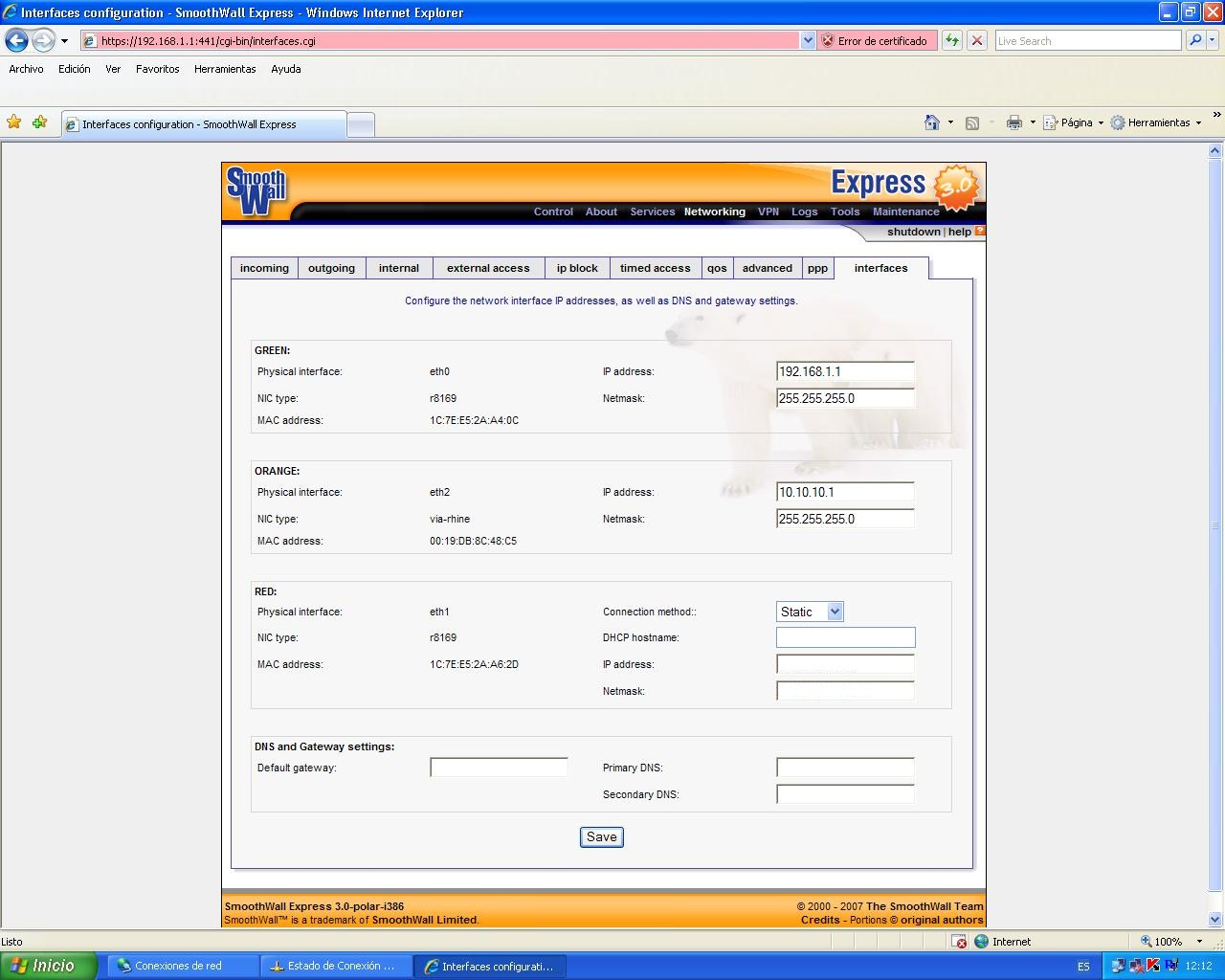This screenshot has width=1225, height=980.
Task: Open Favoritos with the yellow star icon
Action: click(13, 122)
